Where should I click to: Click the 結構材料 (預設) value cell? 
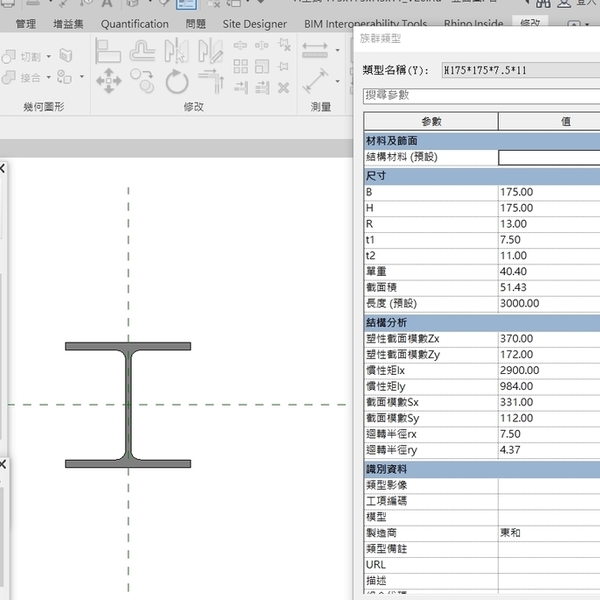point(548,157)
